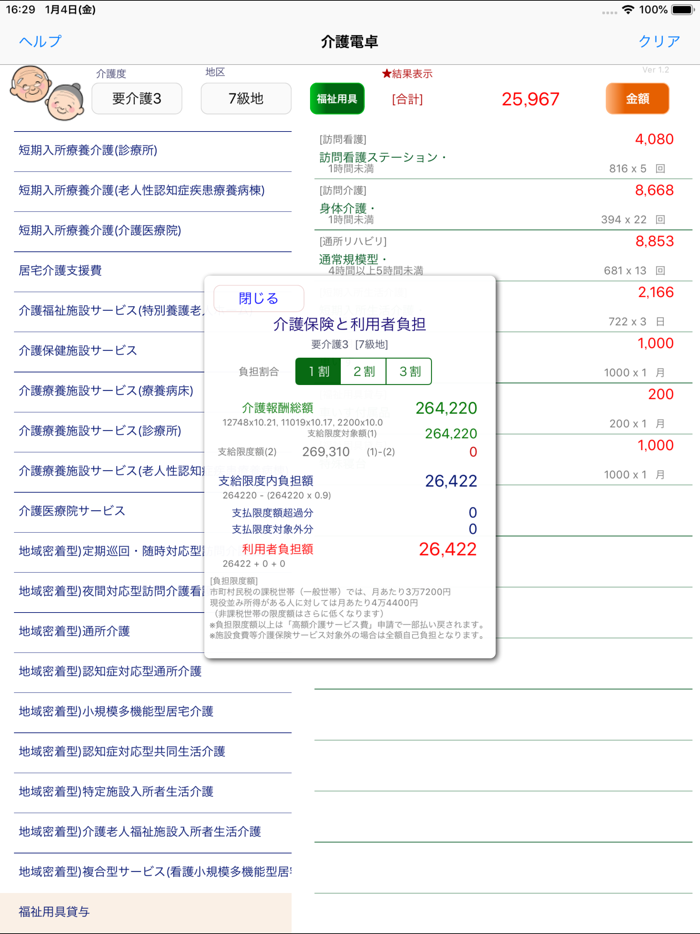Screen dimensions: 700x934
Task: Tap the 2,166 amount
Action: click(655, 292)
